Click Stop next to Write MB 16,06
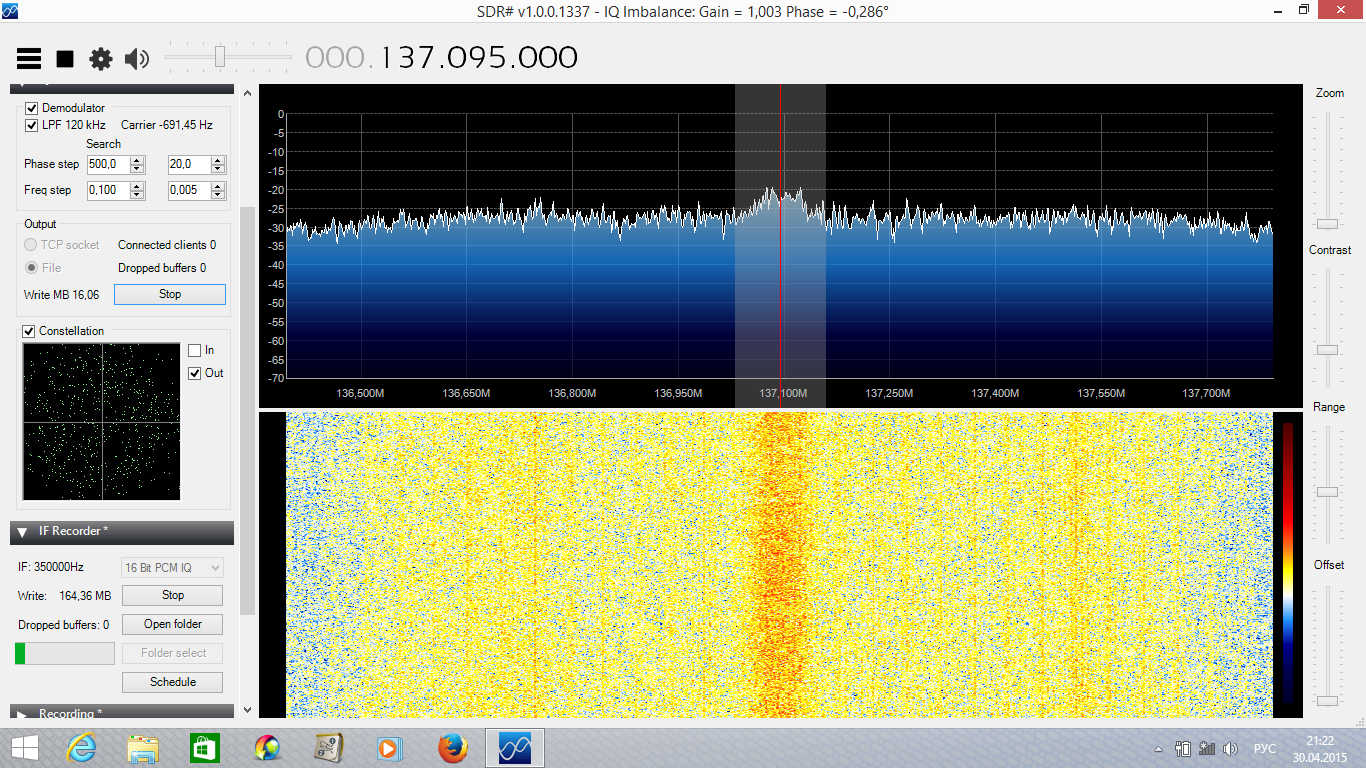 coord(170,294)
